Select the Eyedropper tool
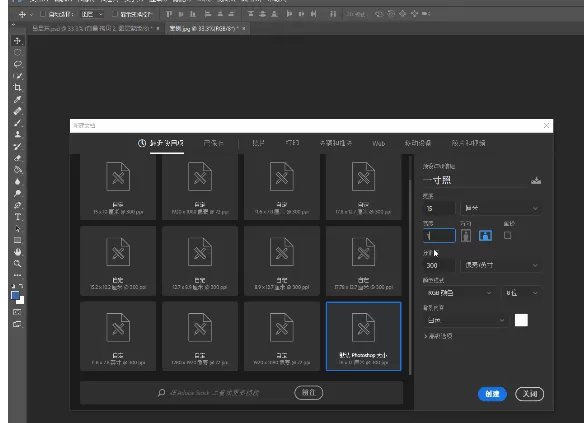This screenshot has height=423, width=584. pos(18,99)
